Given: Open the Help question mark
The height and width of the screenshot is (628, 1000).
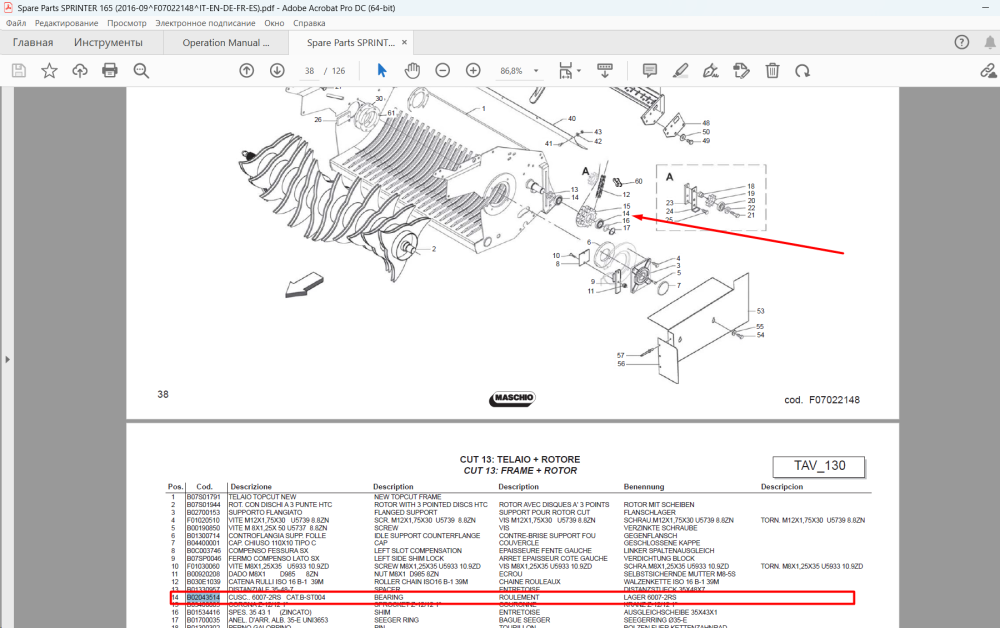Looking at the screenshot, I should pos(962,42).
